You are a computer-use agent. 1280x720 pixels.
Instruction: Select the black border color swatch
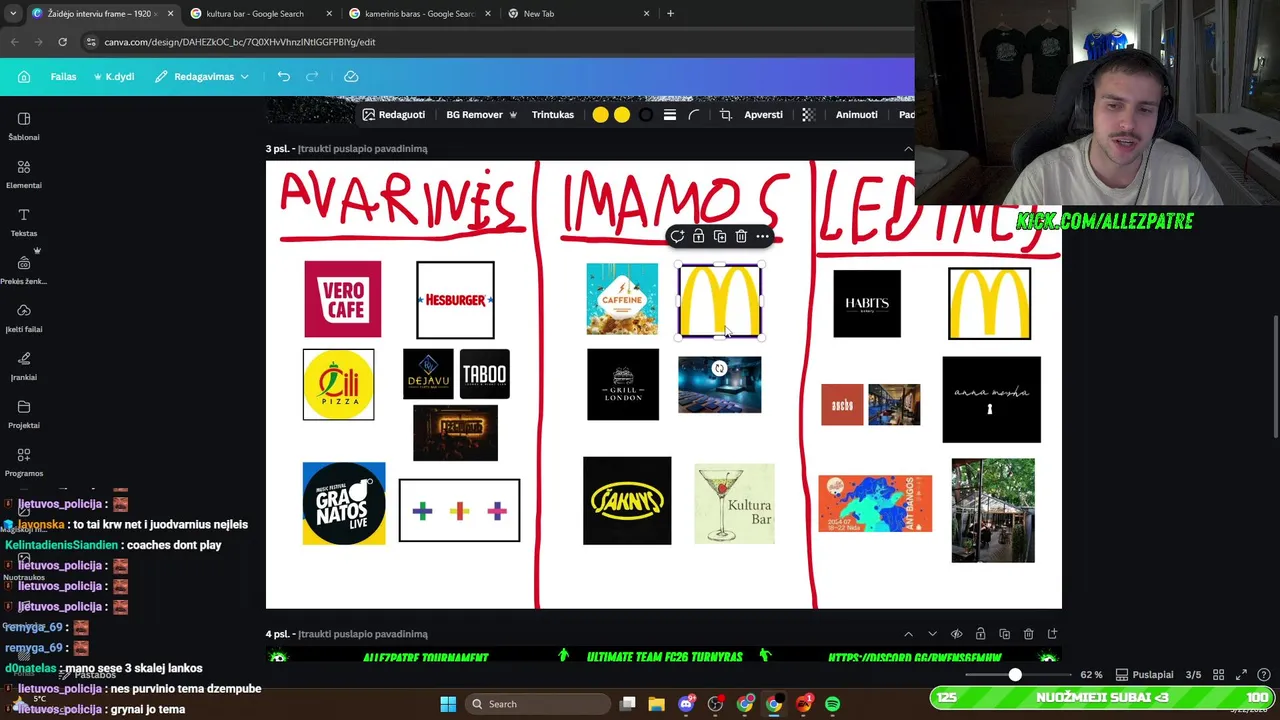[x=646, y=115]
